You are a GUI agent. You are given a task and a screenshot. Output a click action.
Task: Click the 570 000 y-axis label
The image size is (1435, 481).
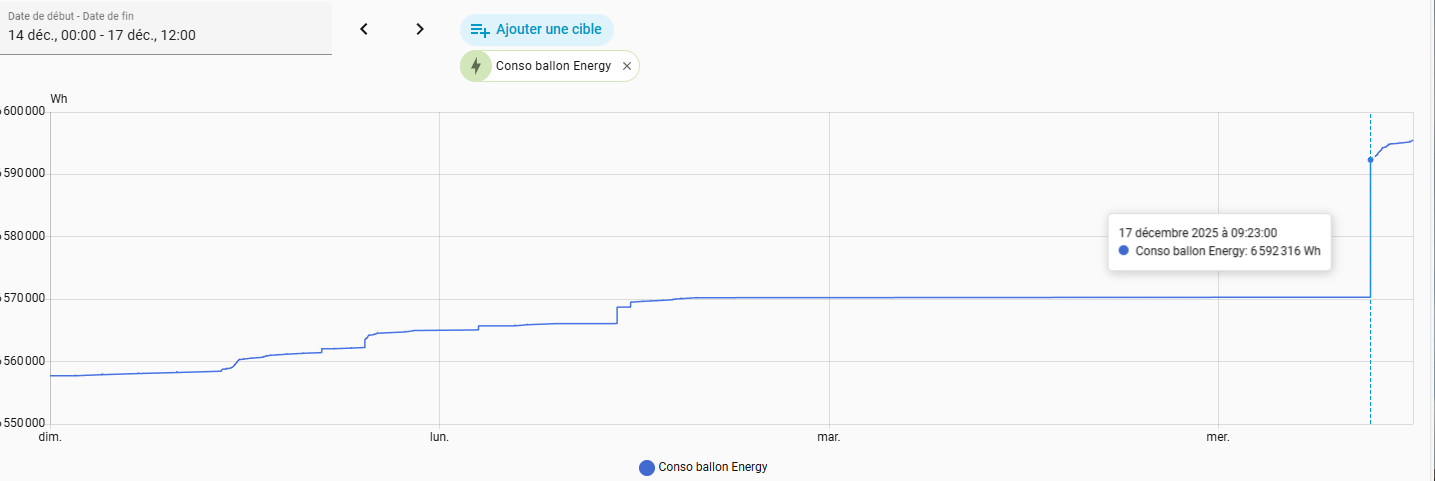click(24, 299)
